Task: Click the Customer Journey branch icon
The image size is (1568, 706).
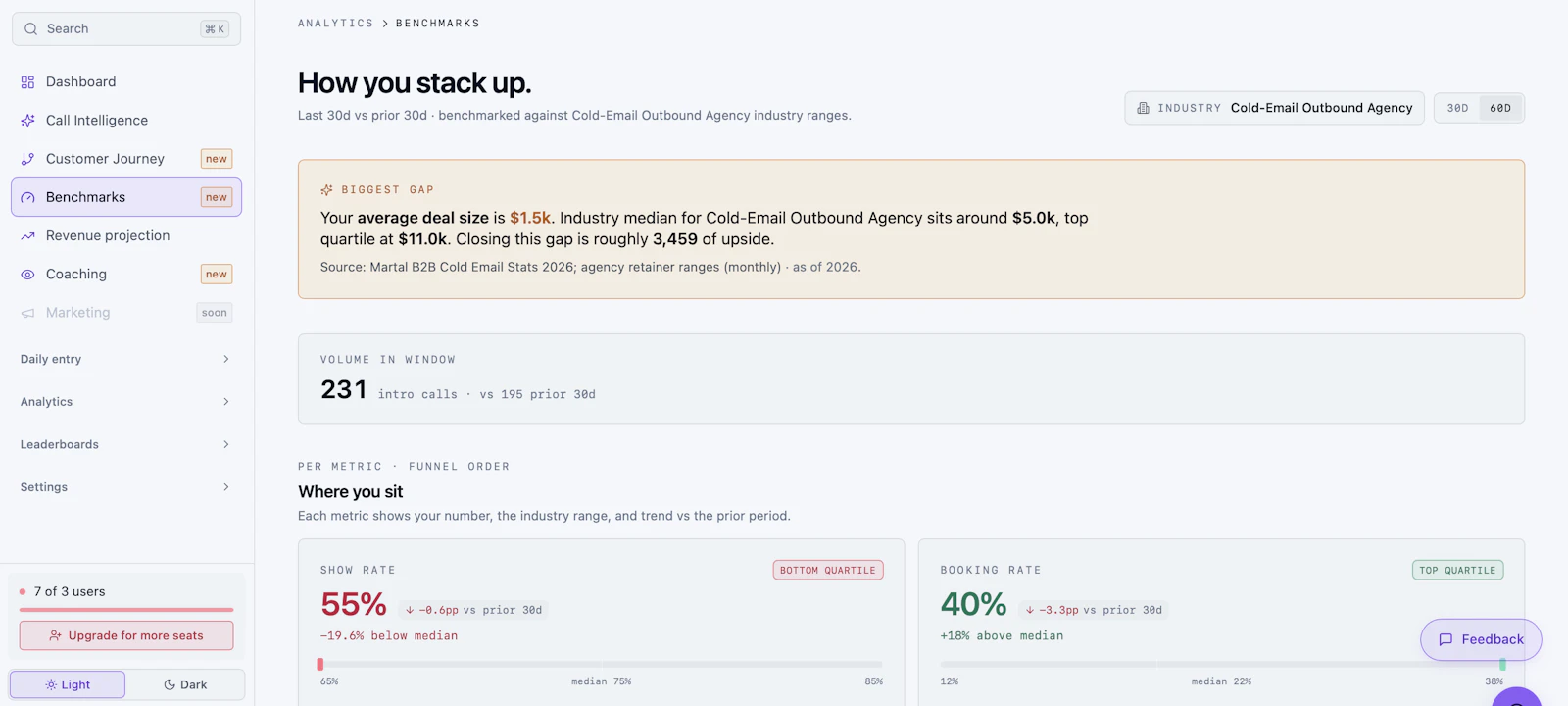Action: pos(27,159)
